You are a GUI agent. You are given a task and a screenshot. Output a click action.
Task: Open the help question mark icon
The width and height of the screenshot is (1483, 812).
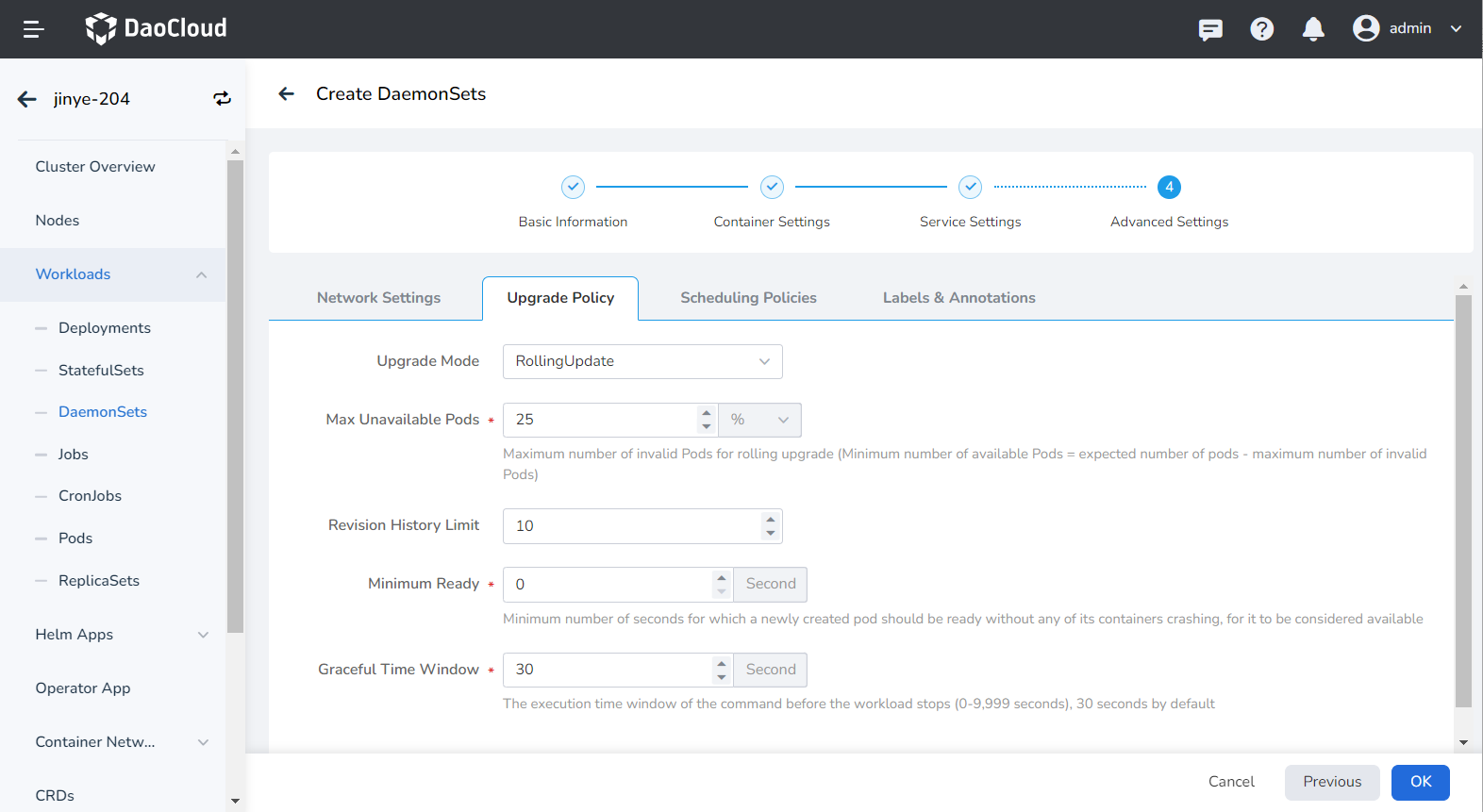[1261, 29]
